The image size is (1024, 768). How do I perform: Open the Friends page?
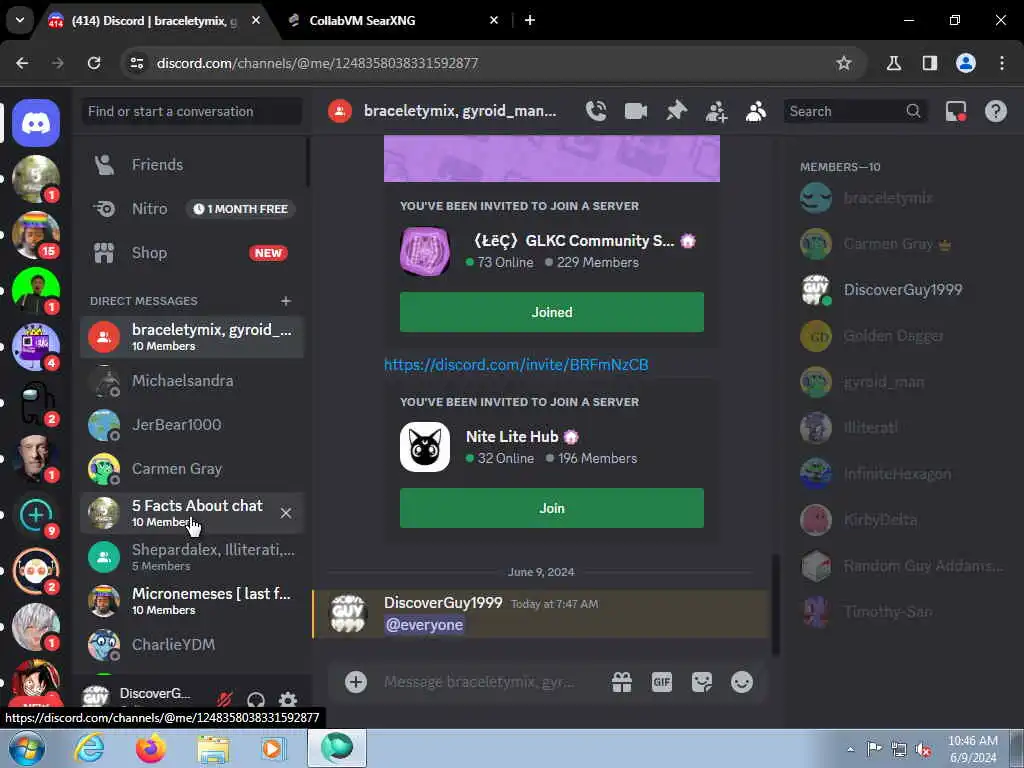click(192, 165)
